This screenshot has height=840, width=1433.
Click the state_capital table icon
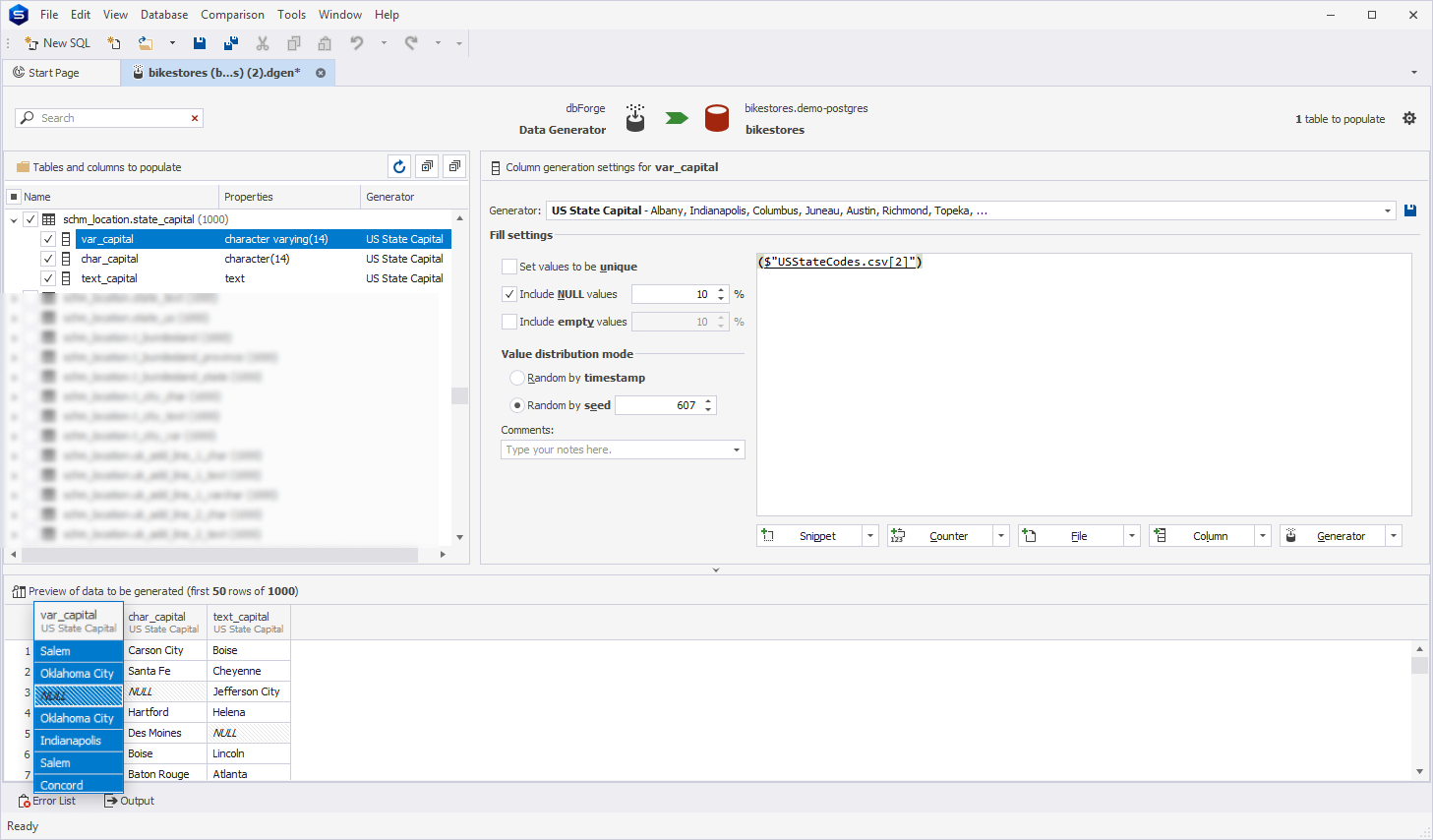48,219
